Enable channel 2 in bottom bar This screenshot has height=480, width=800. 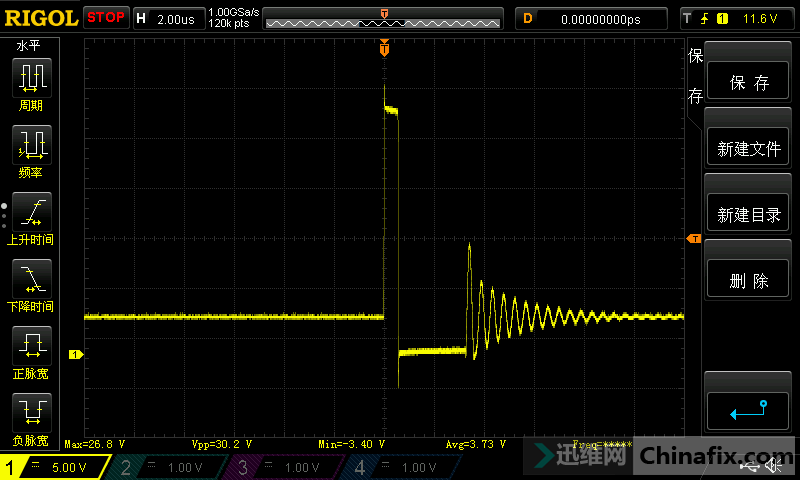pyautogui.click(x=168, y=467)
